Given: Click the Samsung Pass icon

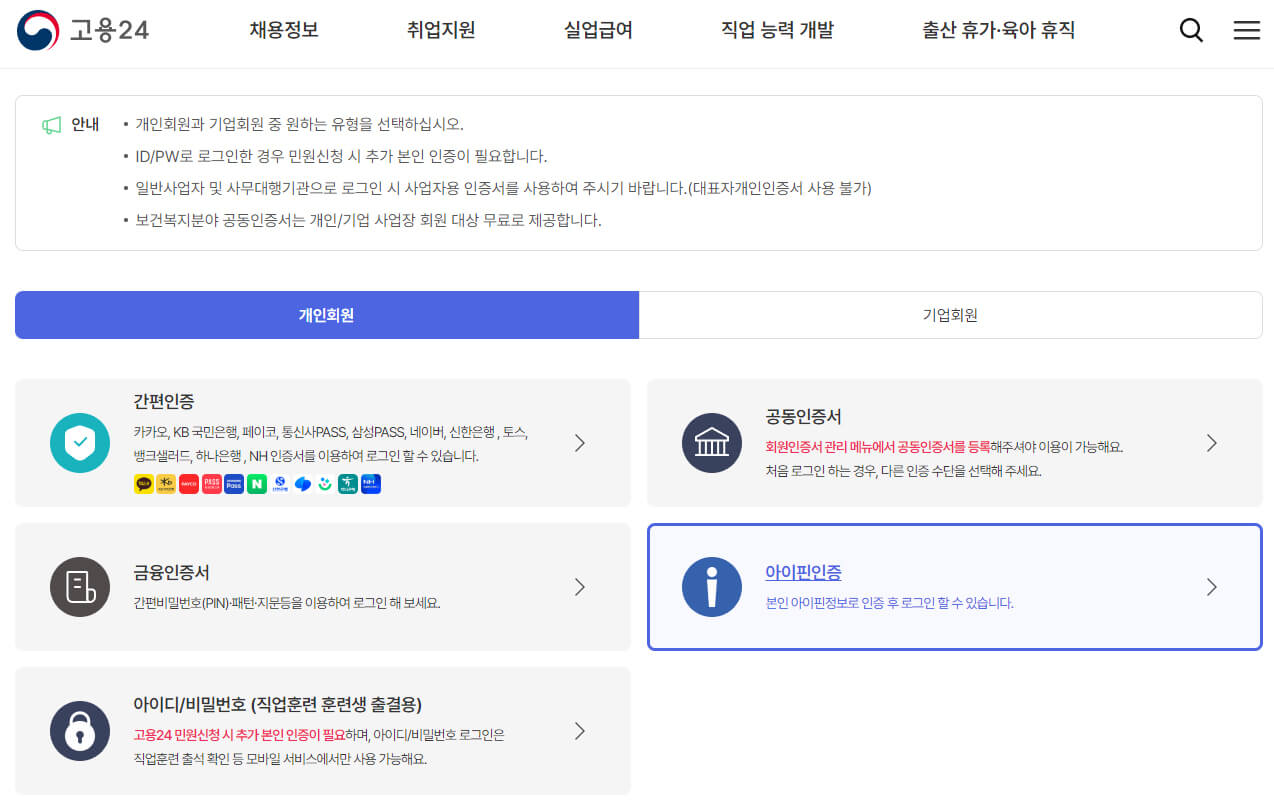Looking at the screenshot, I should [233, 484].
